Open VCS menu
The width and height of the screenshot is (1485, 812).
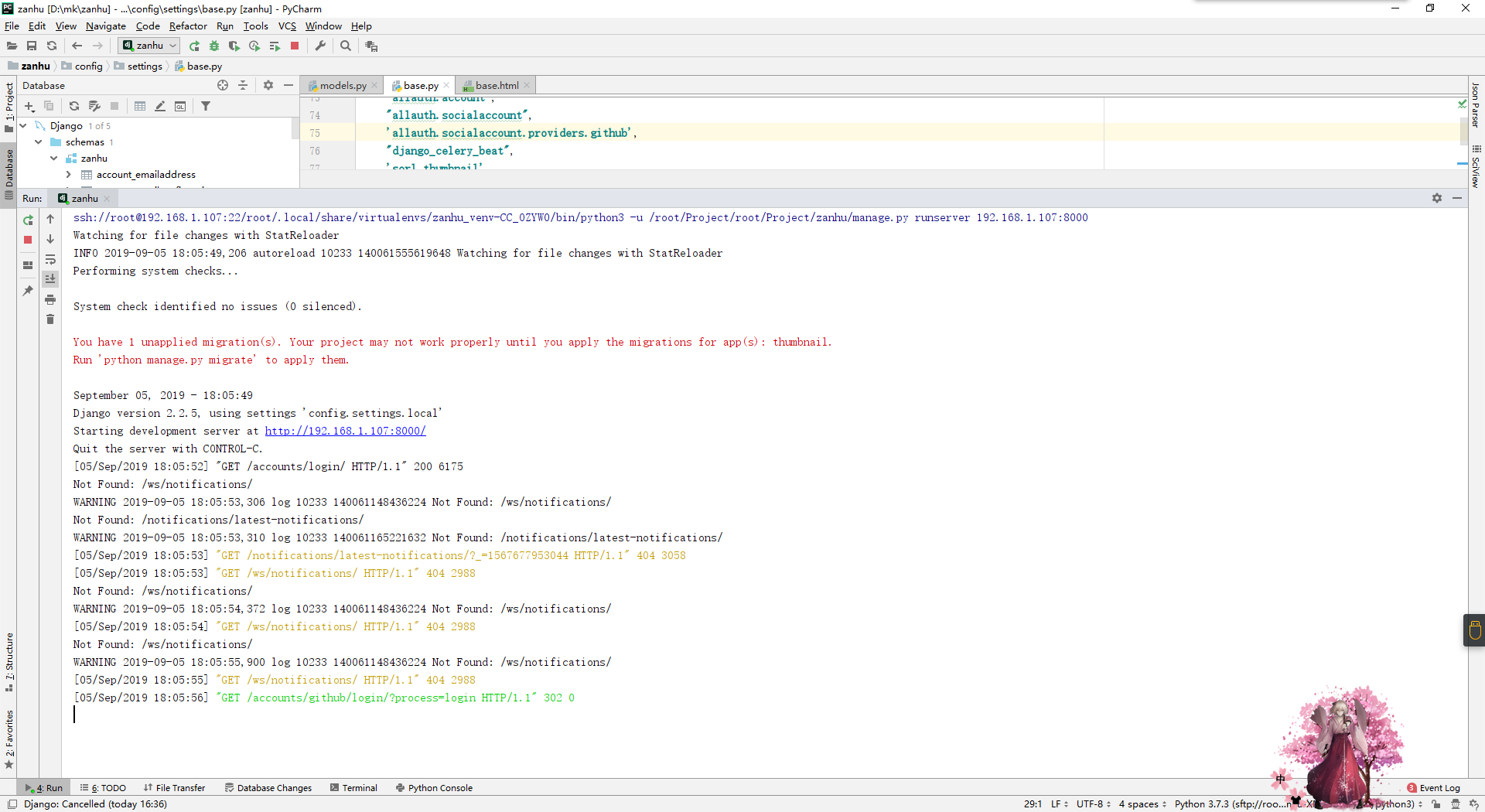pyautogui.click(x=287, y=26)
